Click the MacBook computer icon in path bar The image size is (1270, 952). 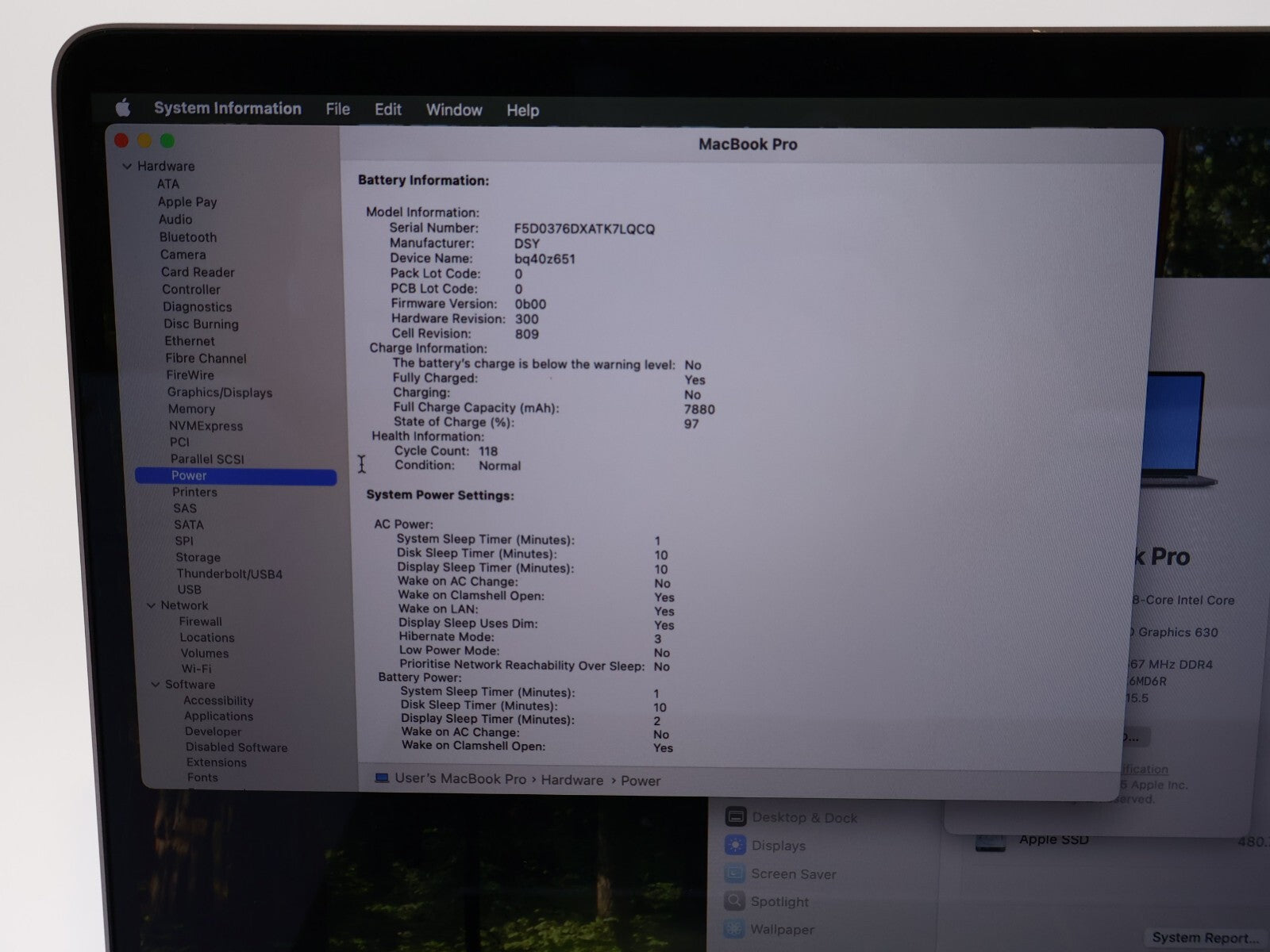(382, 778)
